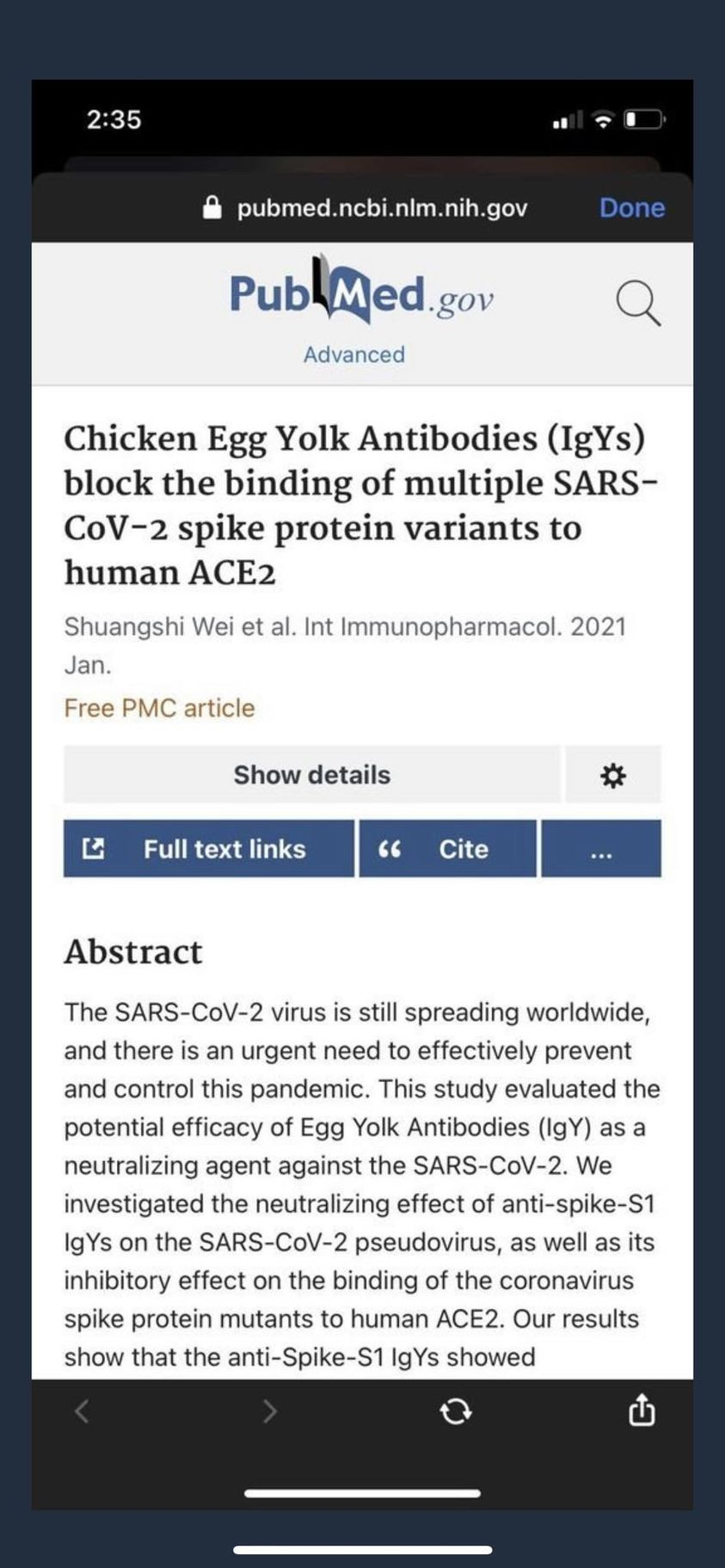Open the share sheet icon
Image resolution: width=725 pixels, height=1568 pixels.
click(642, 1410)
